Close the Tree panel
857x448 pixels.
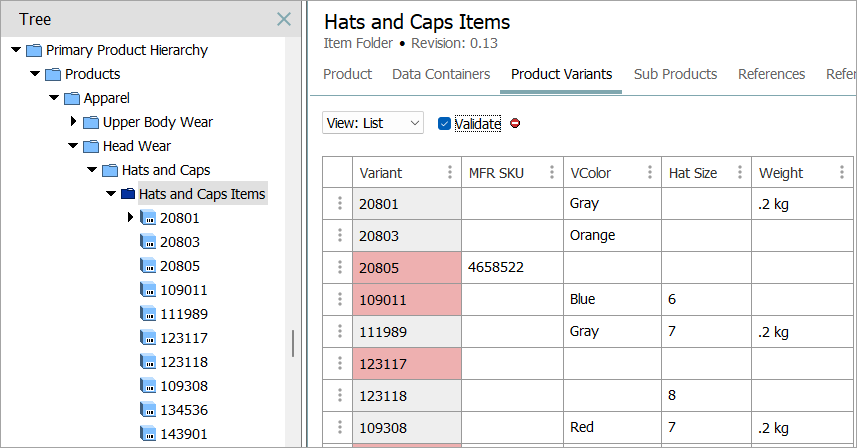(284, 19)
